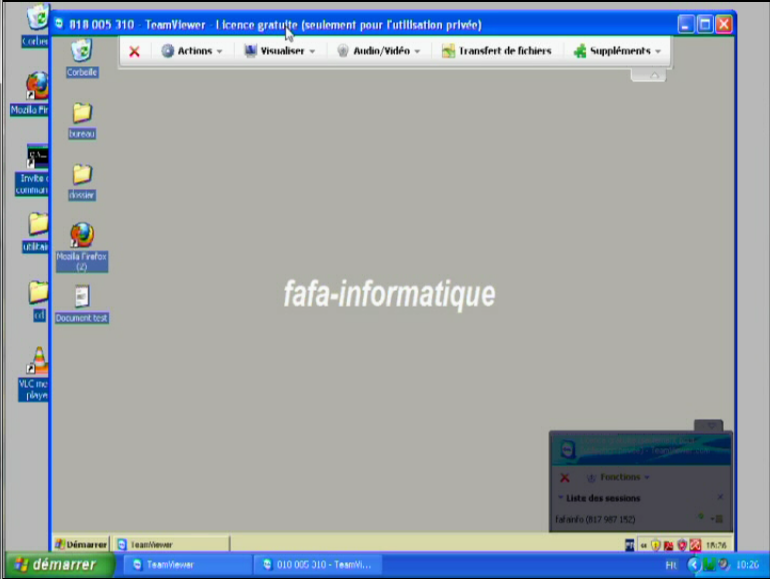Open the Visualiser dropdown menu
The height and width of the screenshot is (579, 770).
coord(279,51)
